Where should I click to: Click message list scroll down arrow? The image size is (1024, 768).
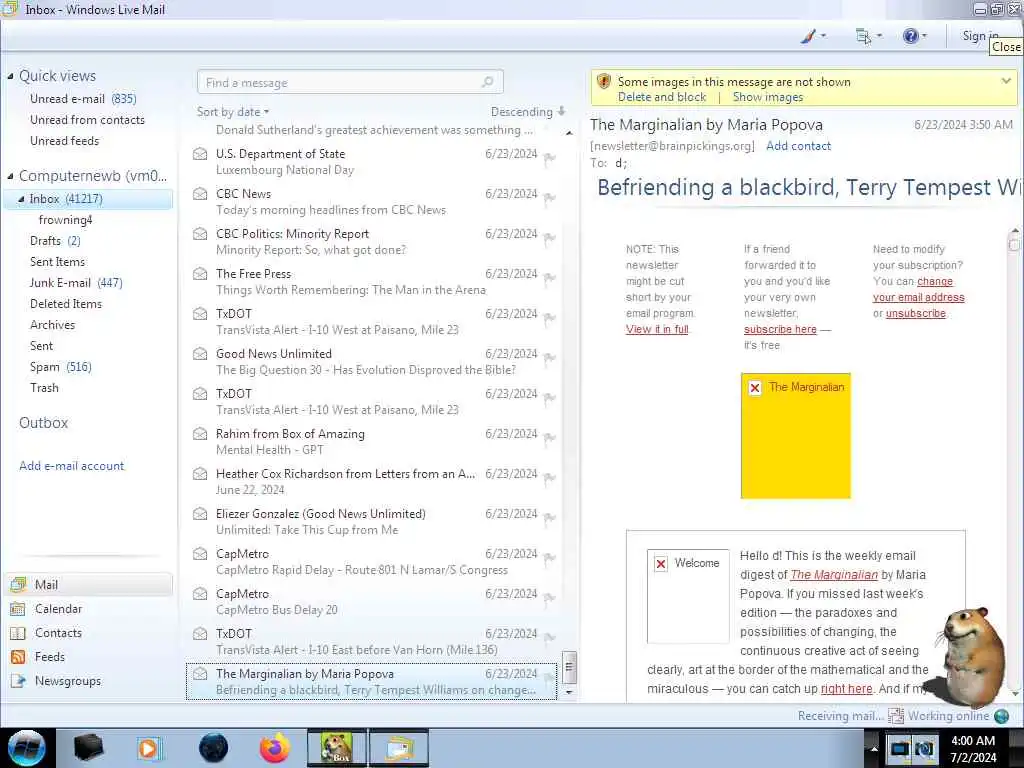tap(569, 692)
